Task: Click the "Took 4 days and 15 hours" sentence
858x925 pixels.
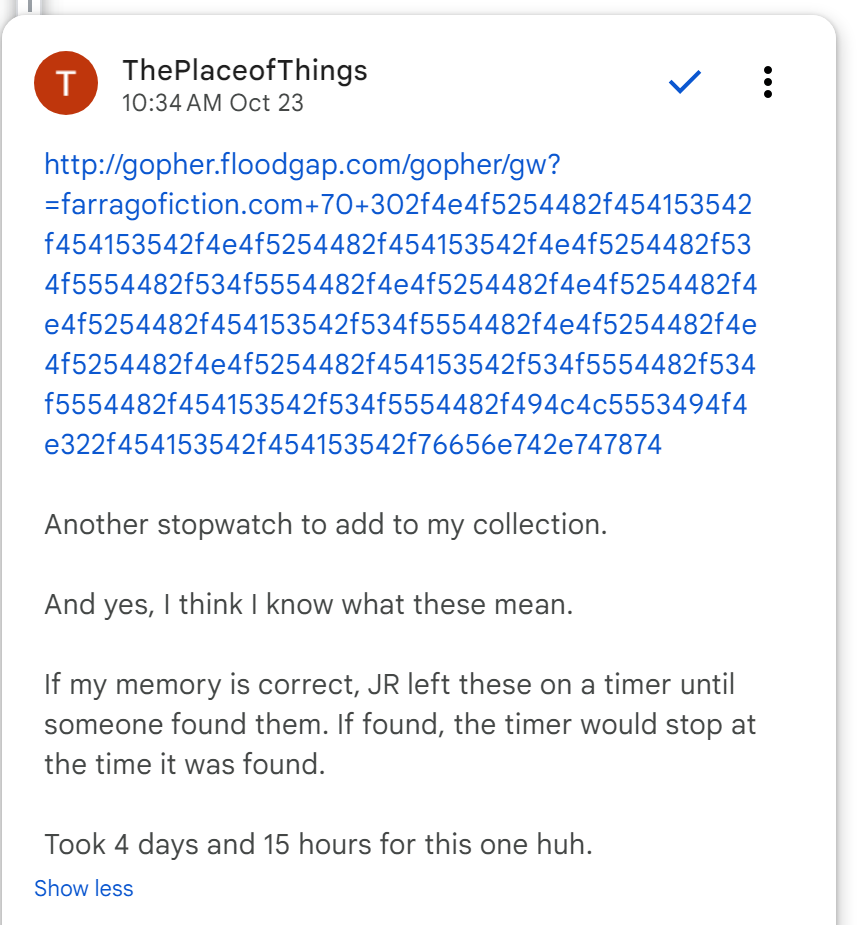Action: point(318,845)
